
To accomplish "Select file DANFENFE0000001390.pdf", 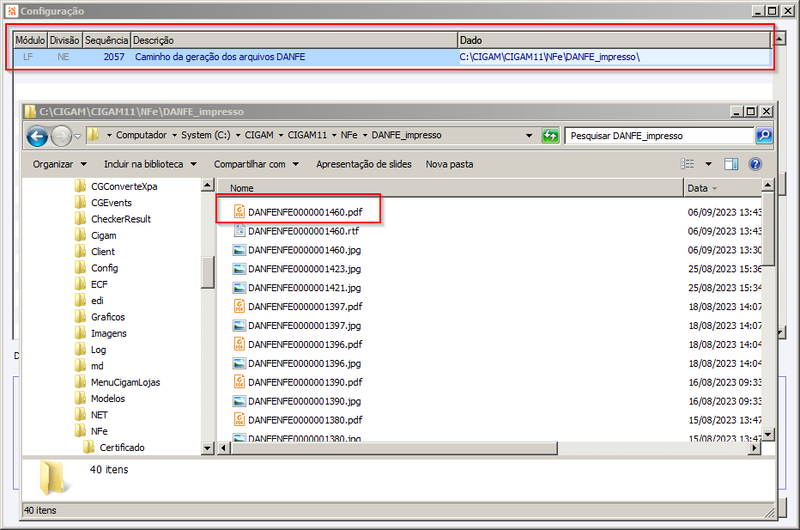I will (x=298, y=382).
